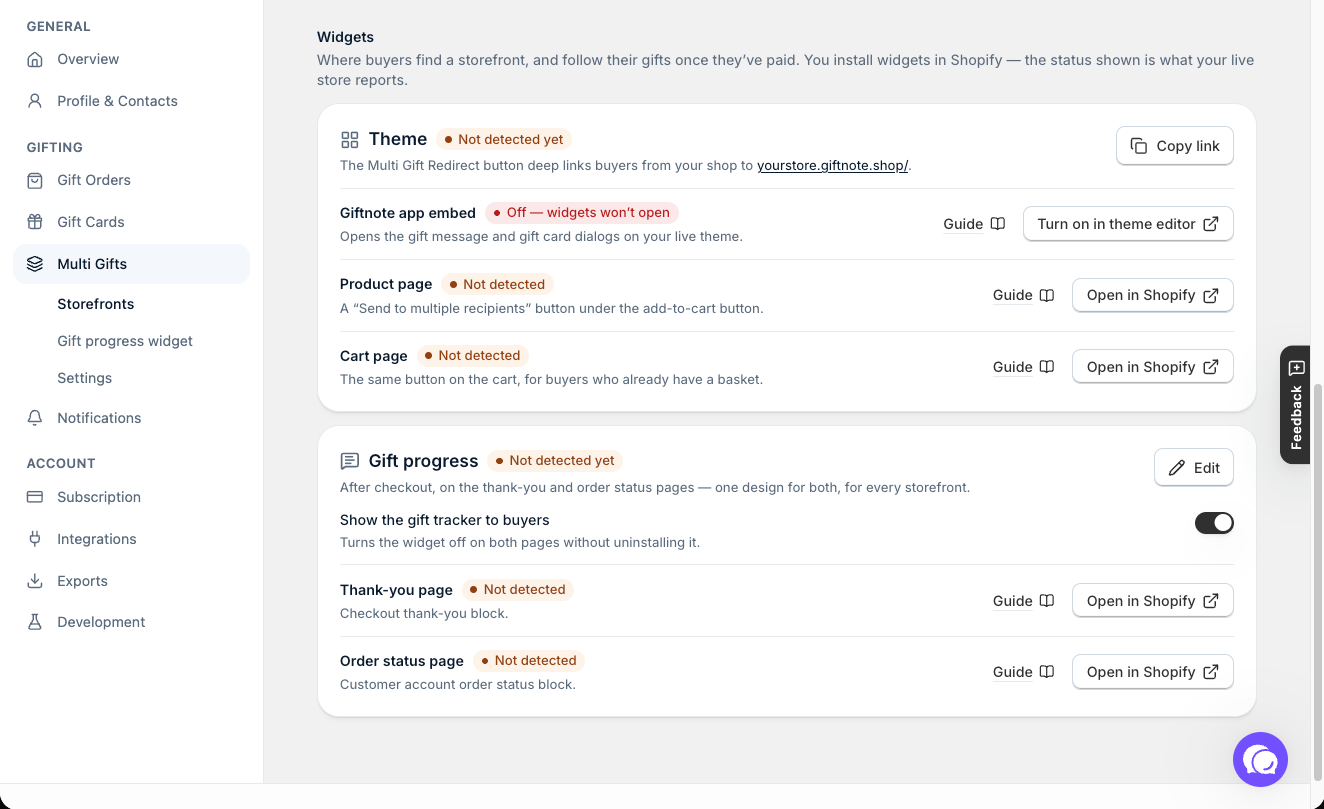
Task: Click the Subscription card icon
Action: [35, 497]
